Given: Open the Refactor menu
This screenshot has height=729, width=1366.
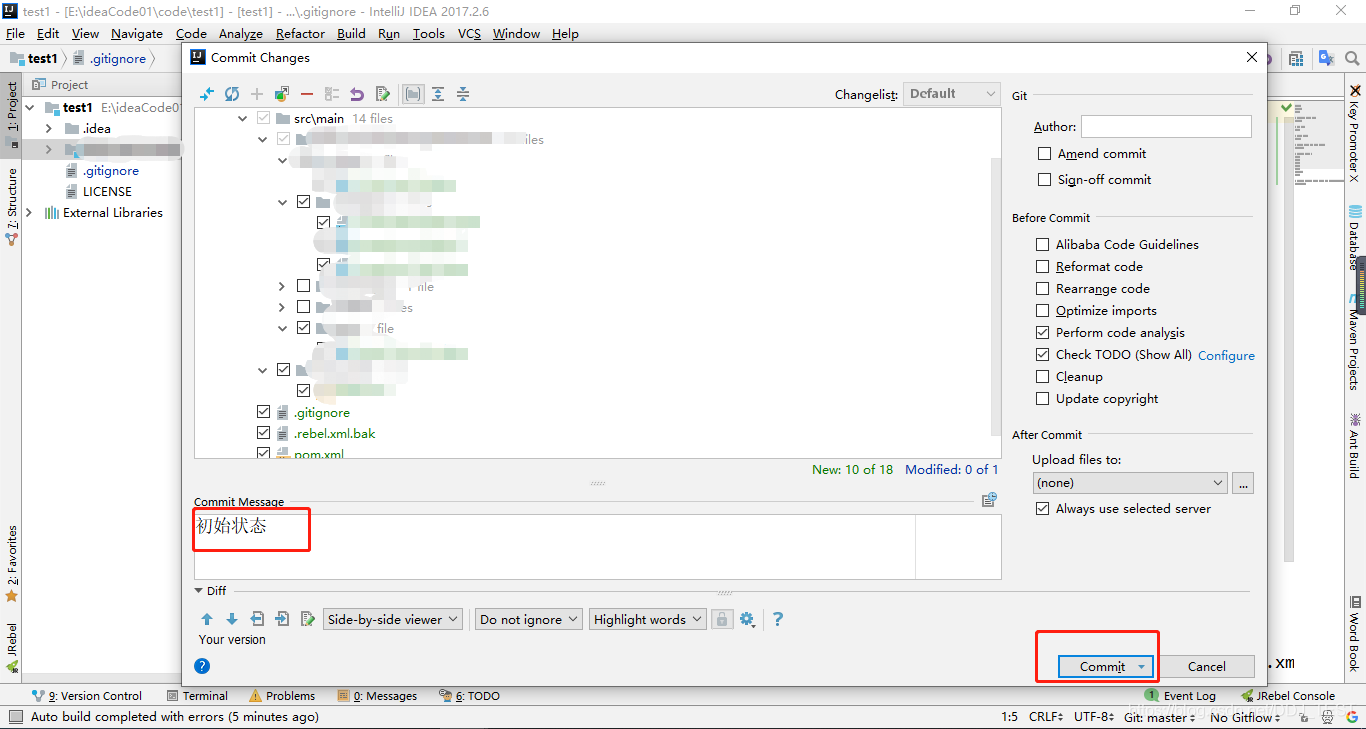Looking at the screenshot, I should pyautogui.click(x=301, y=33).
